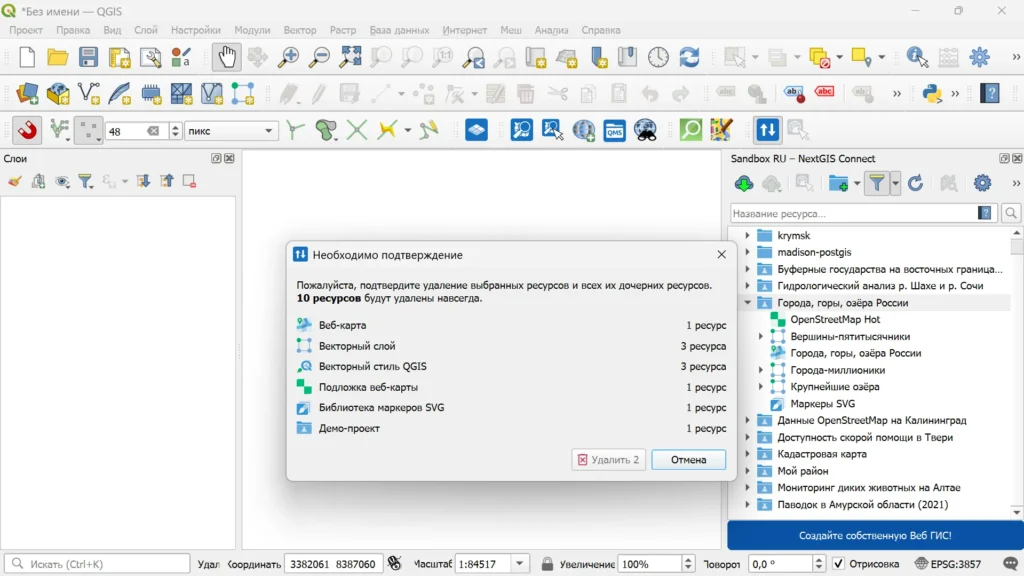Select the OpenStreetMap Hot resource
Viewport: 1024px width, 576px height.
[835, 319]
